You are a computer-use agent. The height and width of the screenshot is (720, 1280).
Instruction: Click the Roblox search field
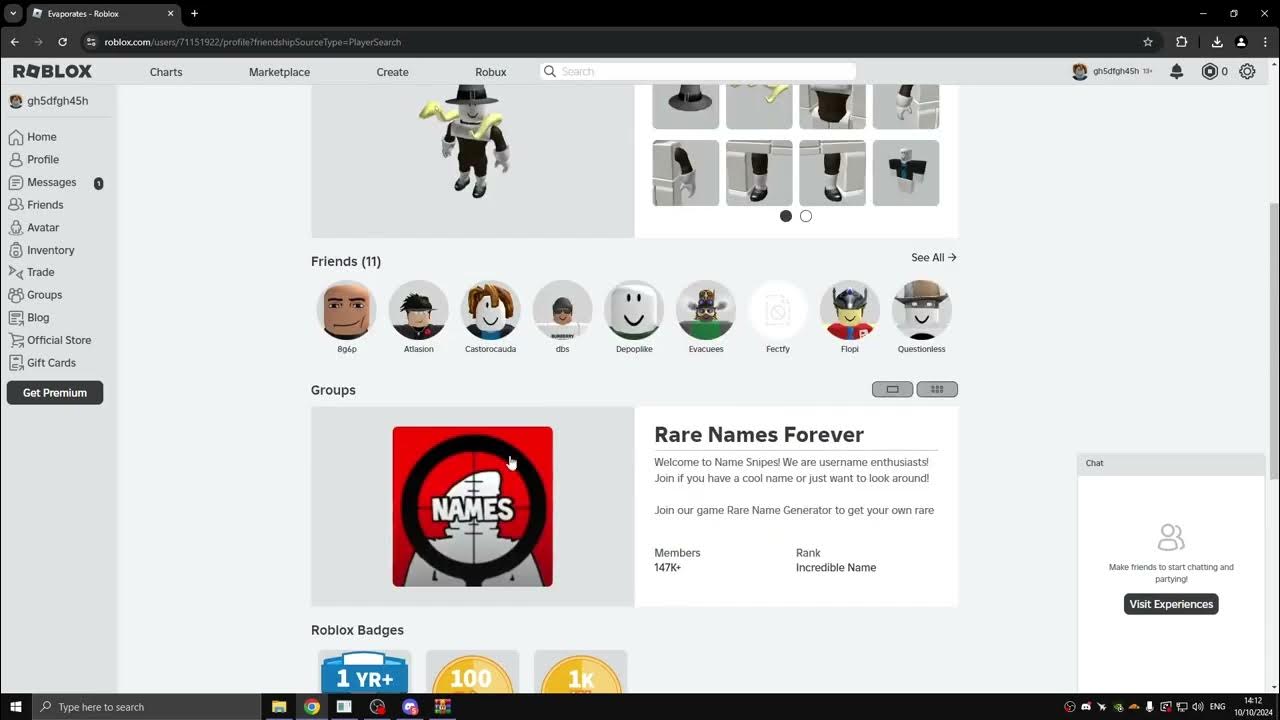click(698, 72)
